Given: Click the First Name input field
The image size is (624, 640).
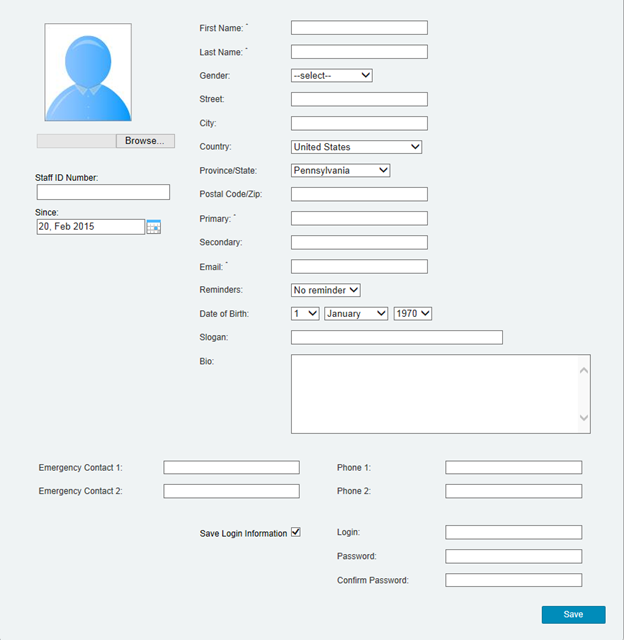Looking at the screenshot, I should pyautogui.click(x=359, y=28).
